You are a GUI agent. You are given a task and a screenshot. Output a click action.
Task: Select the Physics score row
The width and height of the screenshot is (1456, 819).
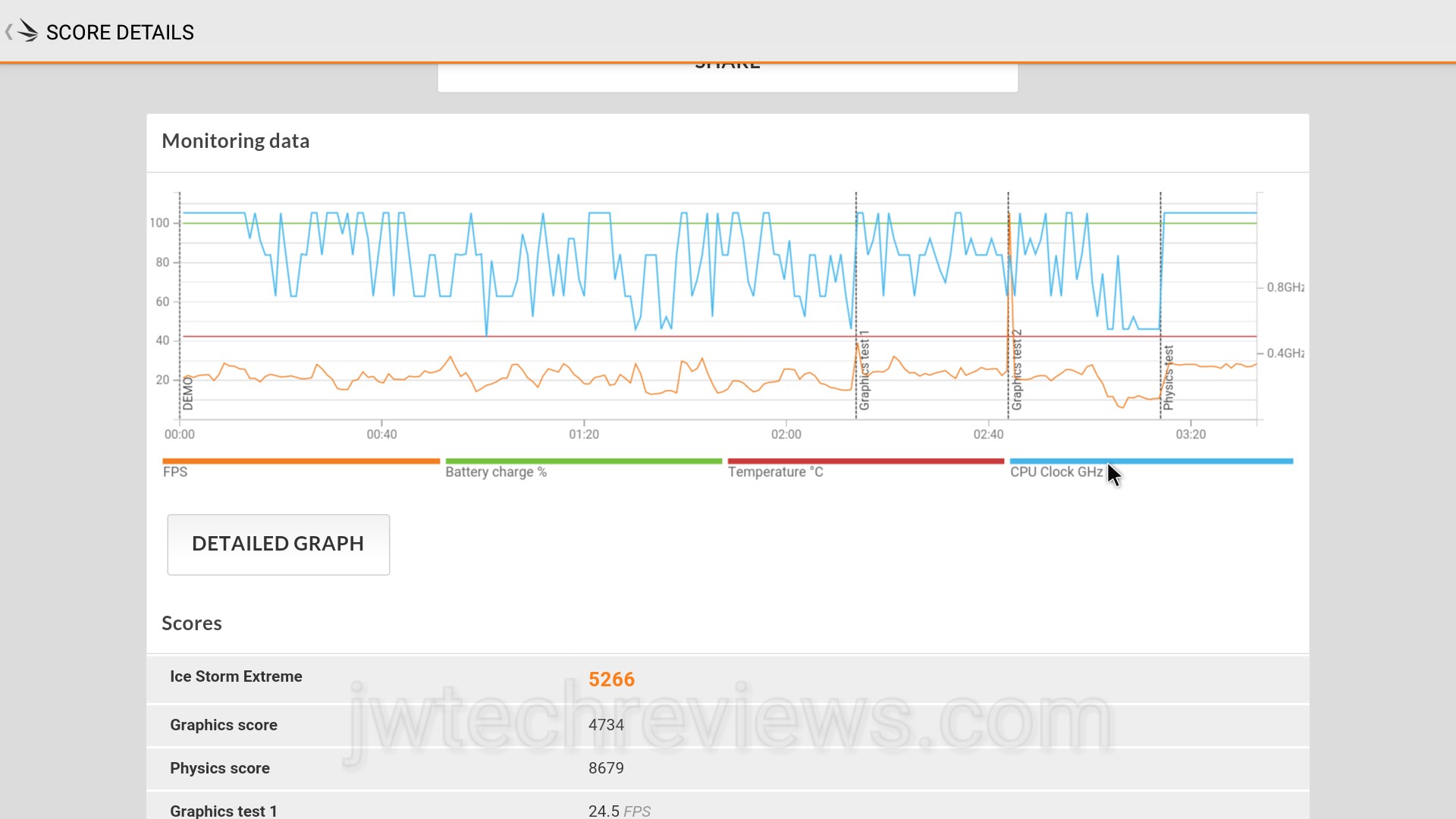220,768
